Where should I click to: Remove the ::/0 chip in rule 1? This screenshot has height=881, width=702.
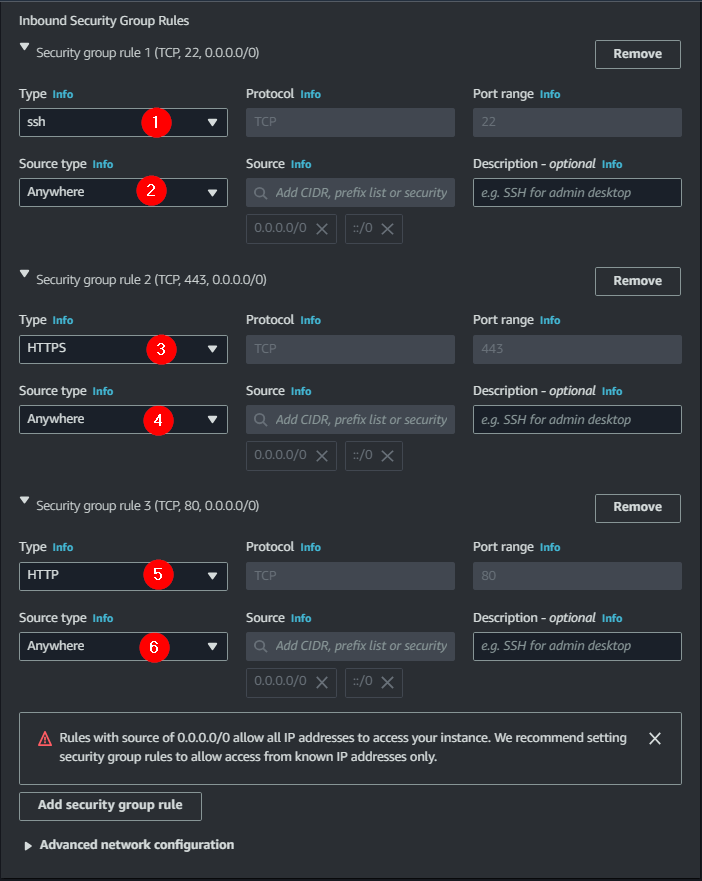coord(387,229)
